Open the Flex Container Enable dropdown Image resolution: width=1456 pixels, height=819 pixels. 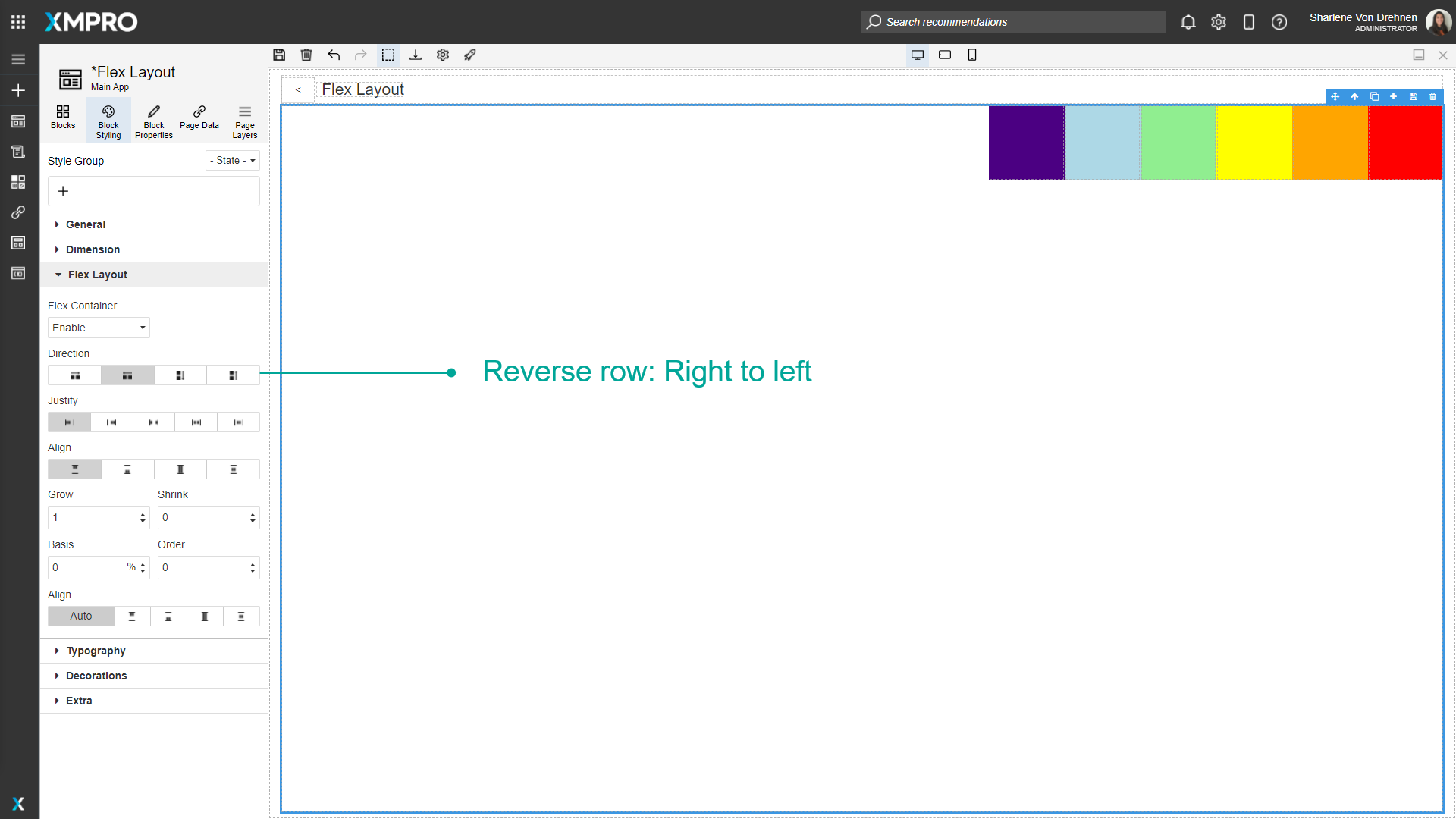99,328
